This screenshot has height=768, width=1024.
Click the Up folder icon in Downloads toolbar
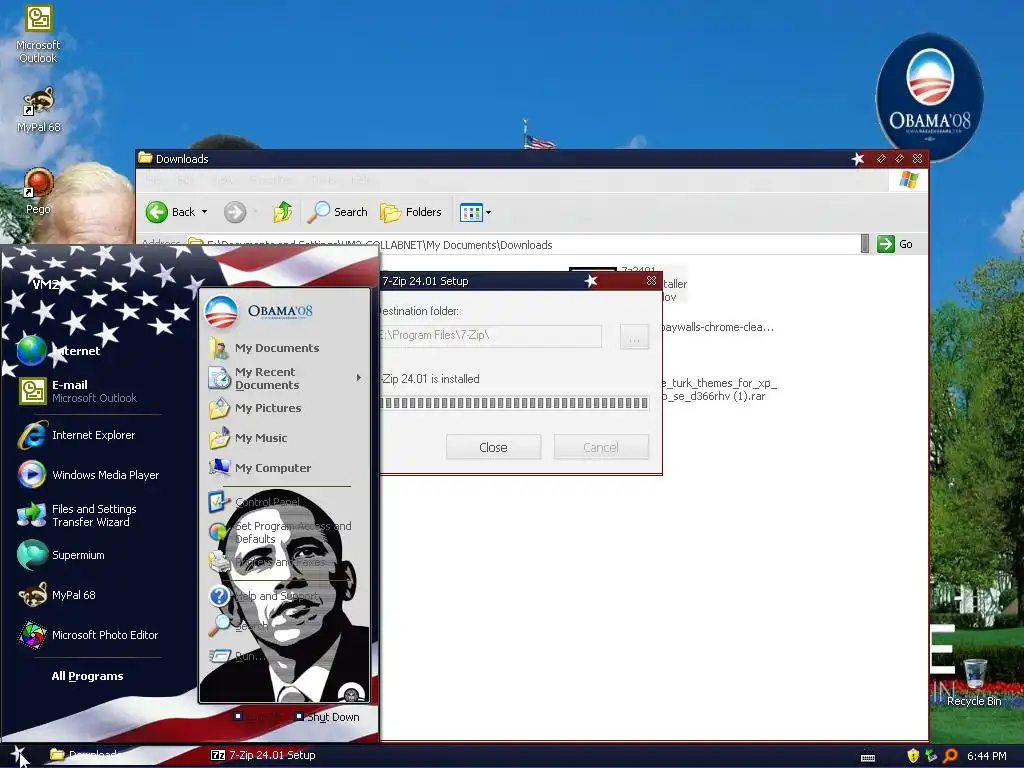tap(282, 212)
